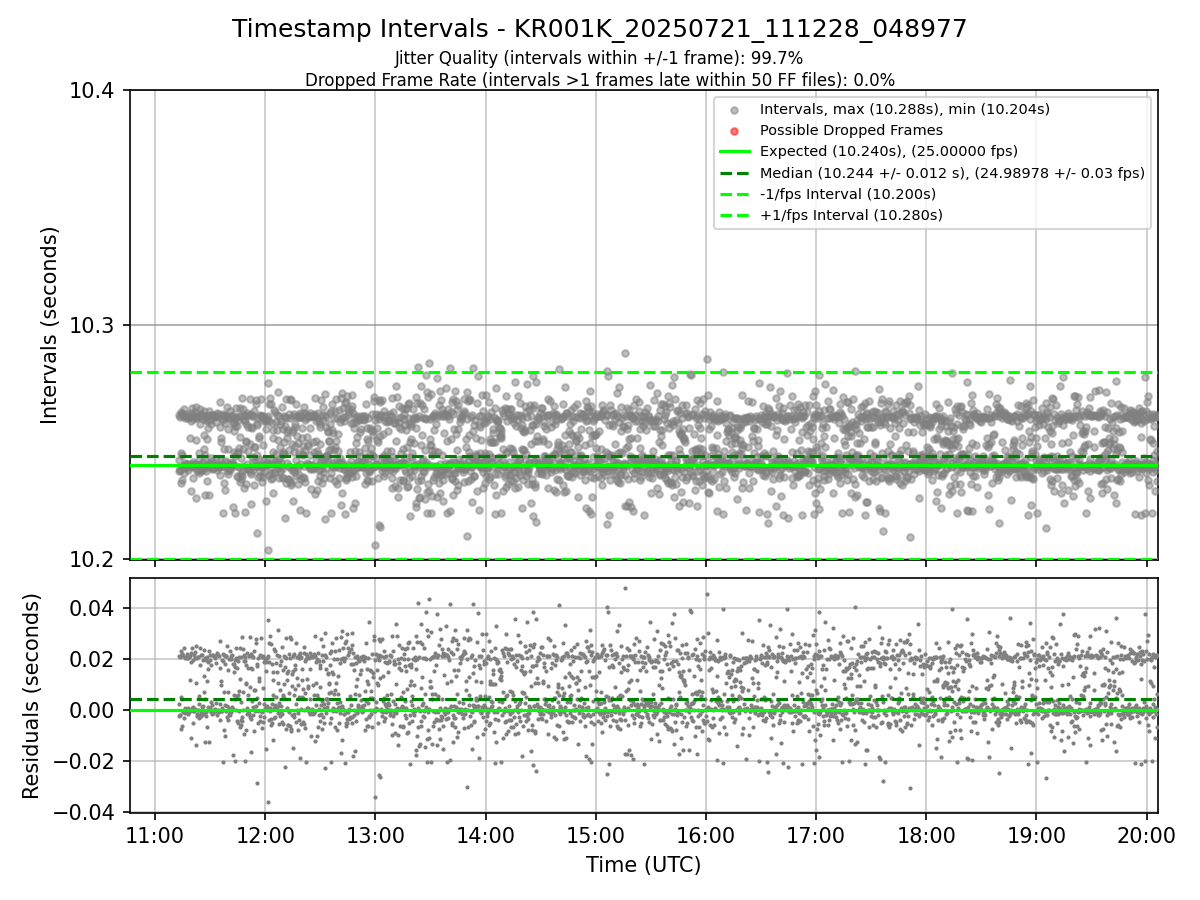
Task: Click the 'Possible Dropped Frames' legend entry
Action: (x=851, y=130)
